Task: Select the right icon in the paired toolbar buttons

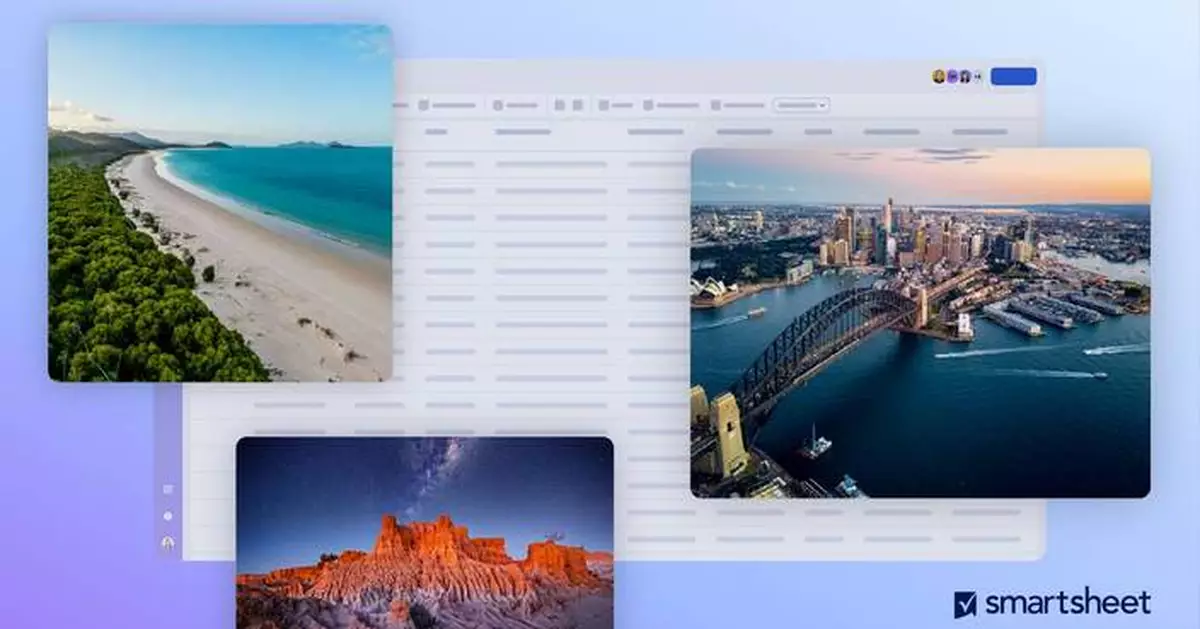Action: 579,103
